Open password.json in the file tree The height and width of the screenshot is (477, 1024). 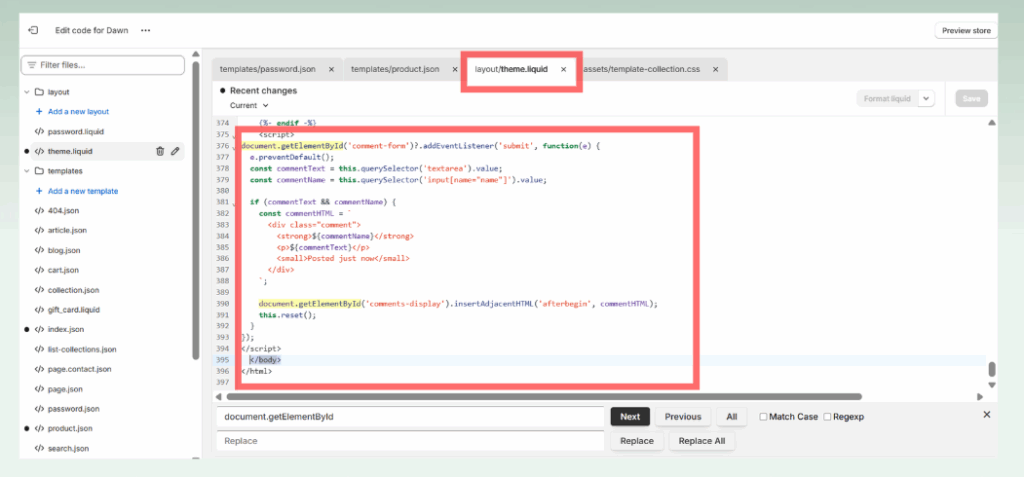pyautogui.click(x=74, y=409)
